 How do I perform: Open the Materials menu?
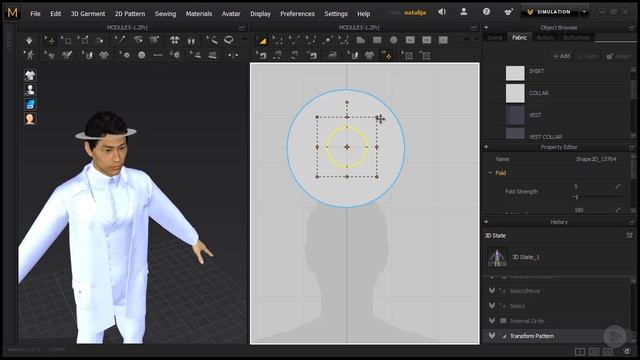pyautogui.click(x=199, y=13)
